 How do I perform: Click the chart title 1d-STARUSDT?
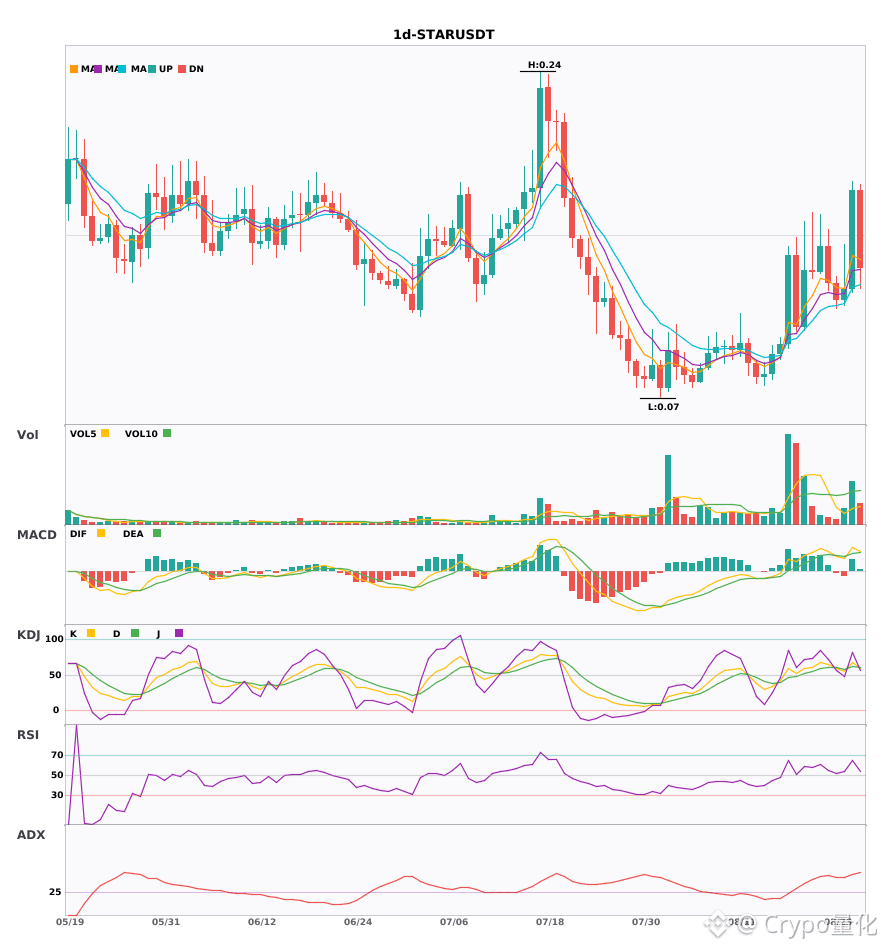point(443,35)
